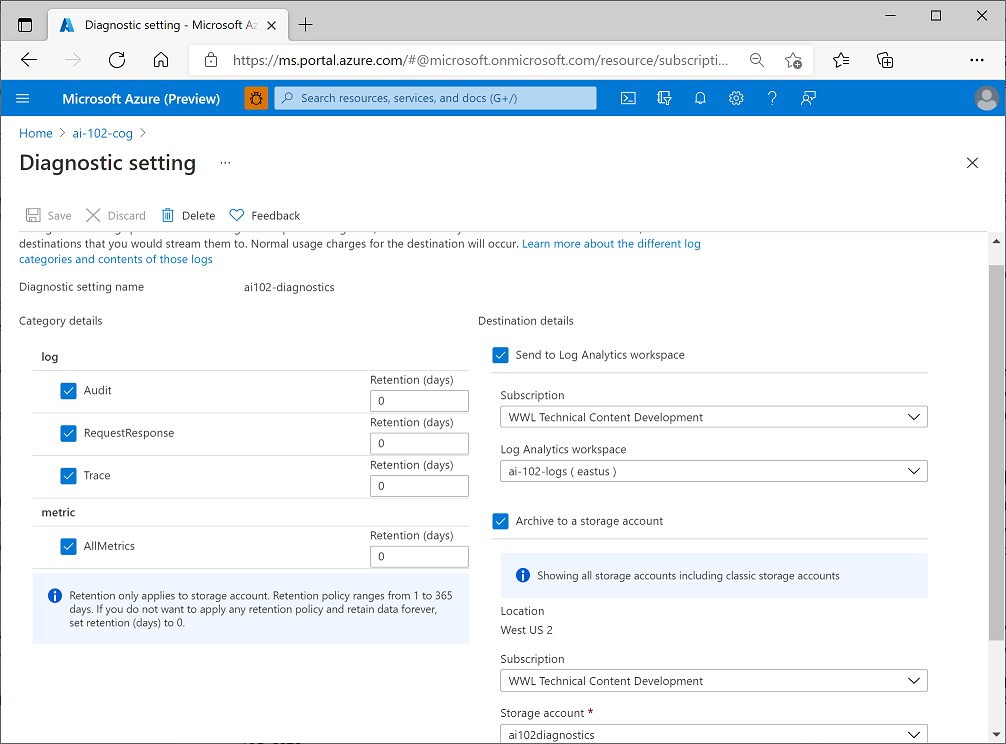This screenshot has width=1006, height=744.
Task: Click the Azure search resources box
Action: click(435, 98)
